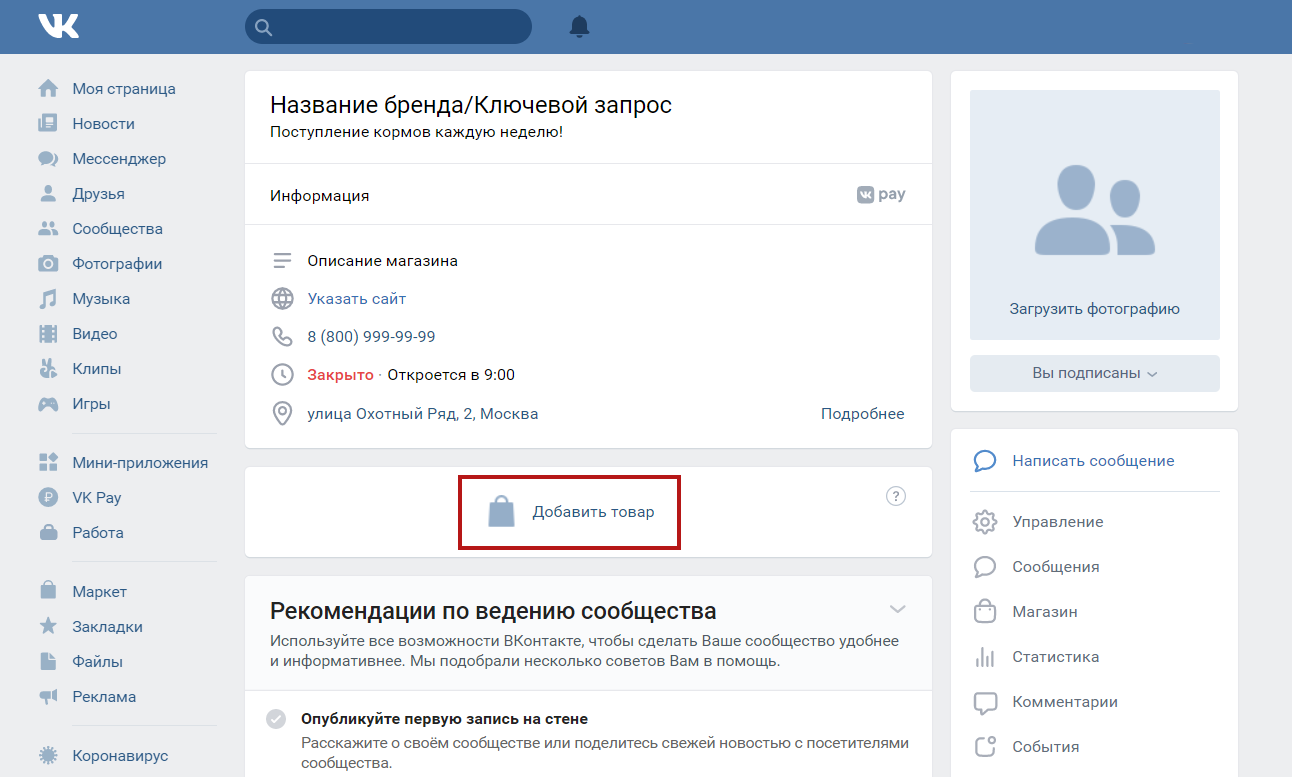Viewport: 1292px width, 777px height.
Task: Click the search magnifier icon
Action: point(264,27)
